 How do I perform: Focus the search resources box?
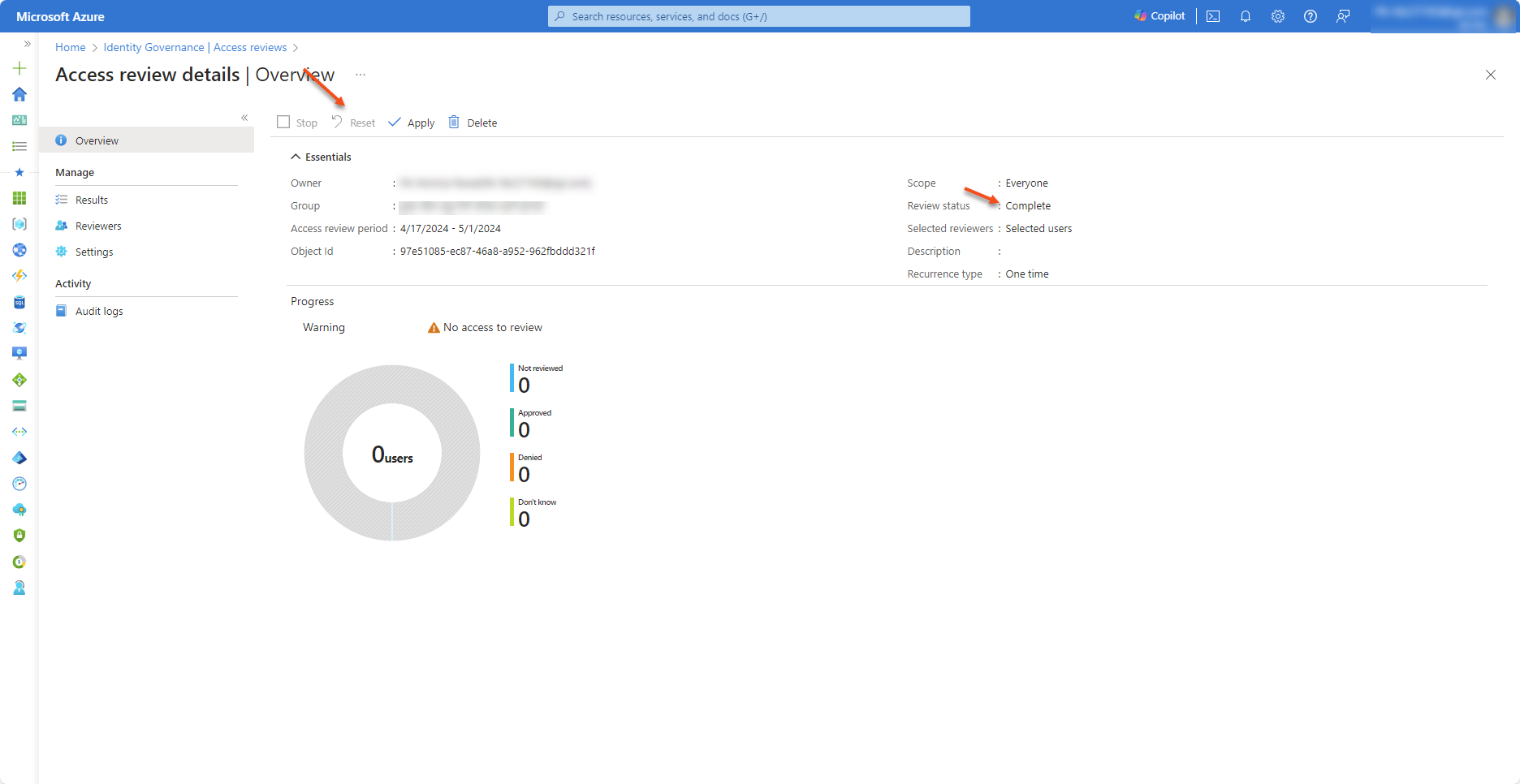pyautogui.click(x=759, y=16)
